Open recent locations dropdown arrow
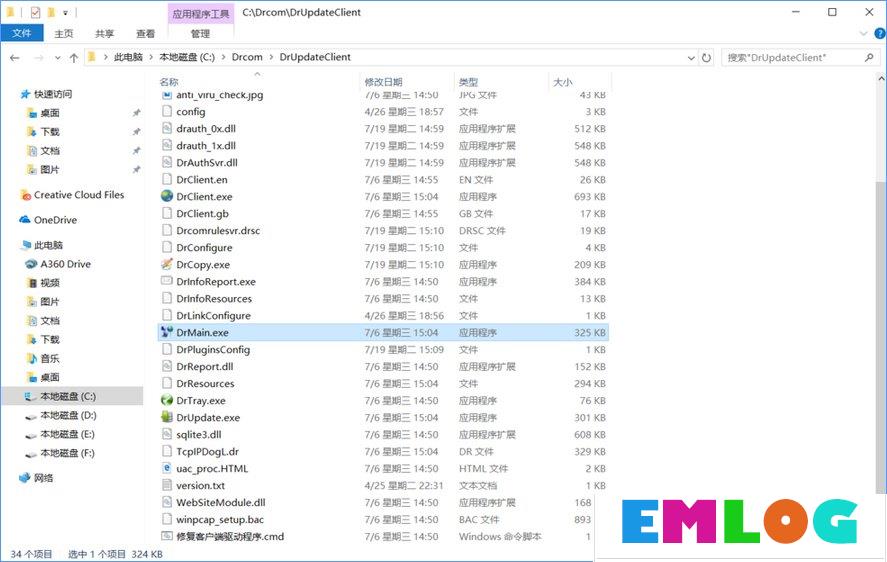The width and height of the screenshot is (887, 562). point(58,58)
